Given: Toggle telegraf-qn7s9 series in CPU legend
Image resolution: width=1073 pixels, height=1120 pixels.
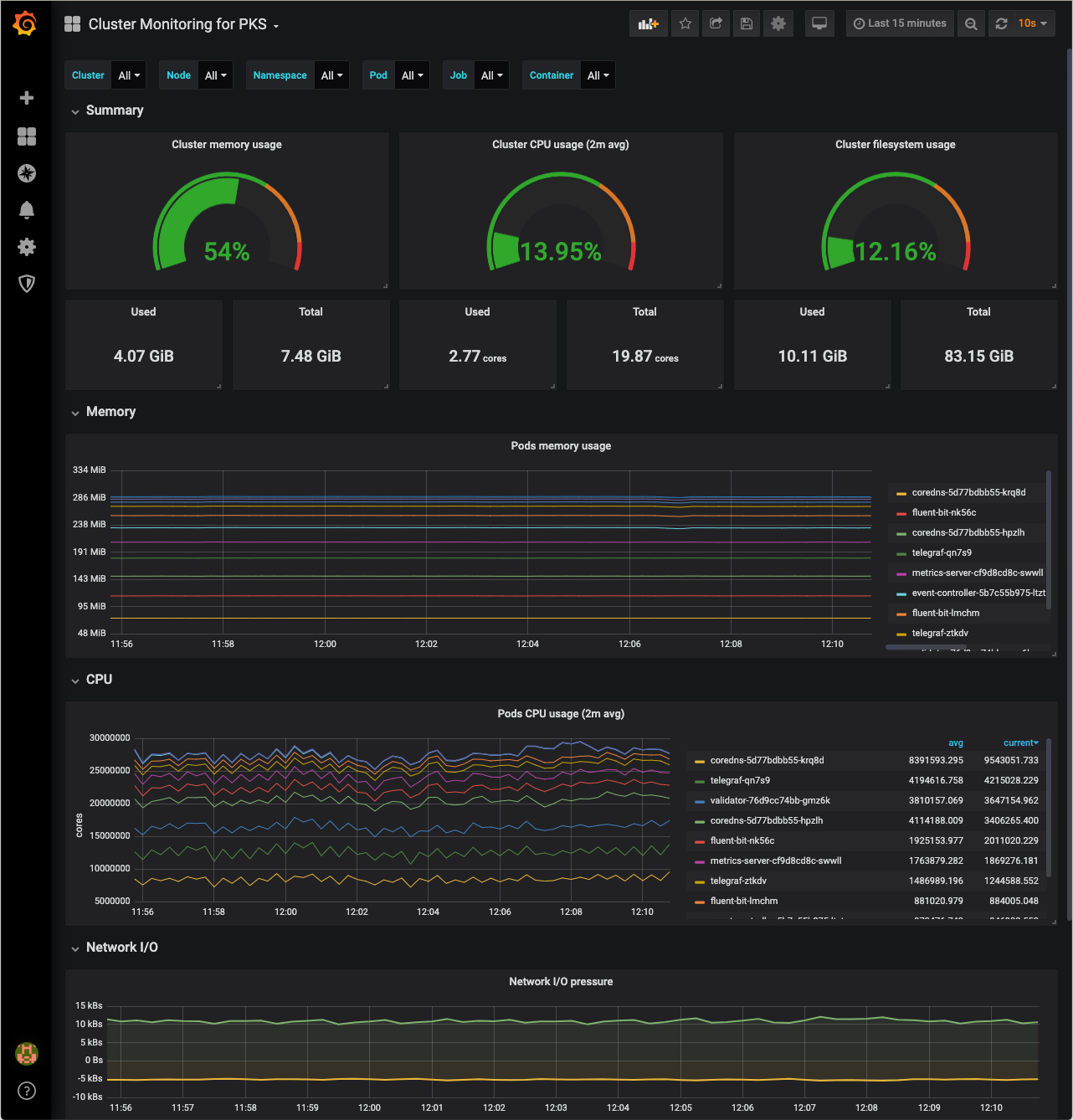Looking at the screenshot, I should (x=740, y=781).
